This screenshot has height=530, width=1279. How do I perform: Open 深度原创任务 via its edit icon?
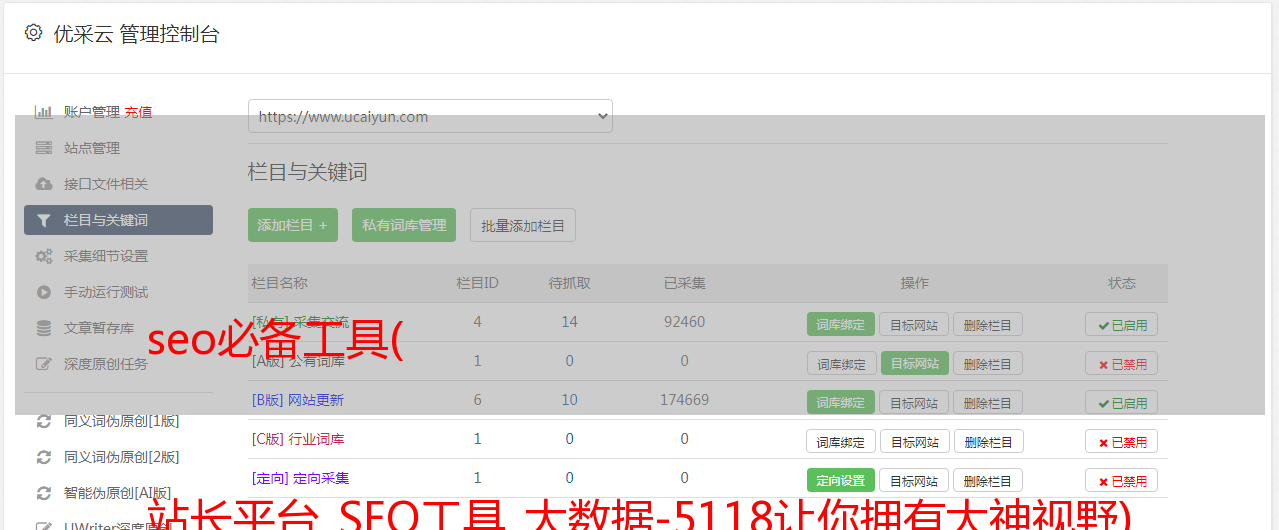pos(44,364)
